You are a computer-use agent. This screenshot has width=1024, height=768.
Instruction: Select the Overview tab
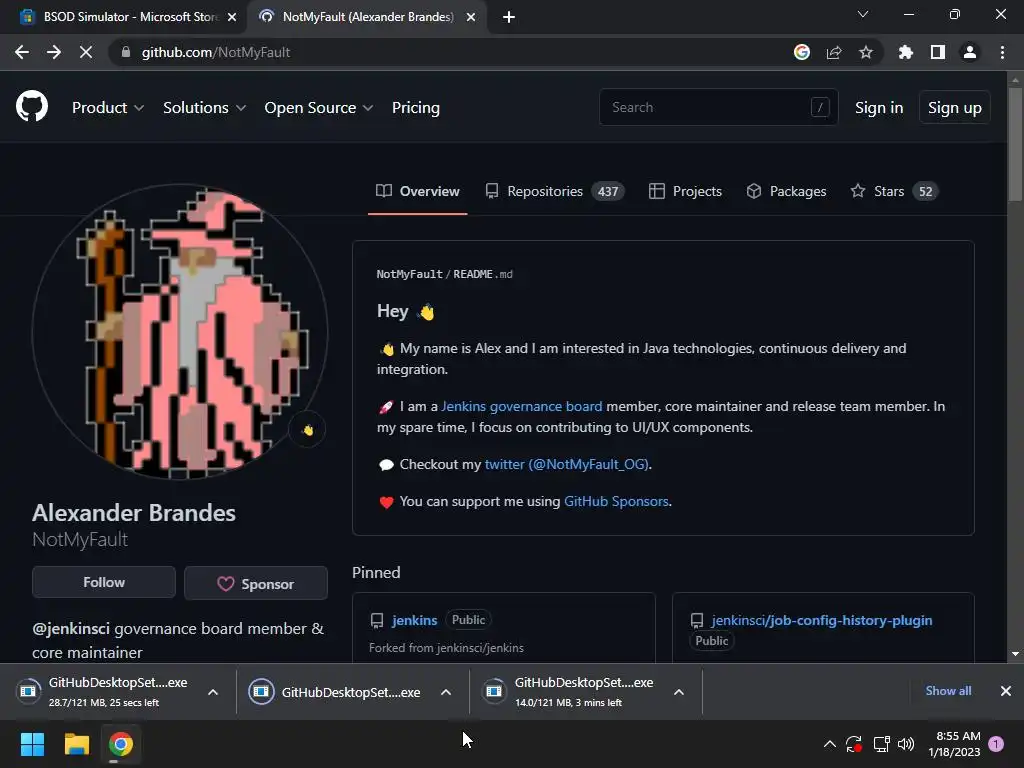[x=418, y=191]
